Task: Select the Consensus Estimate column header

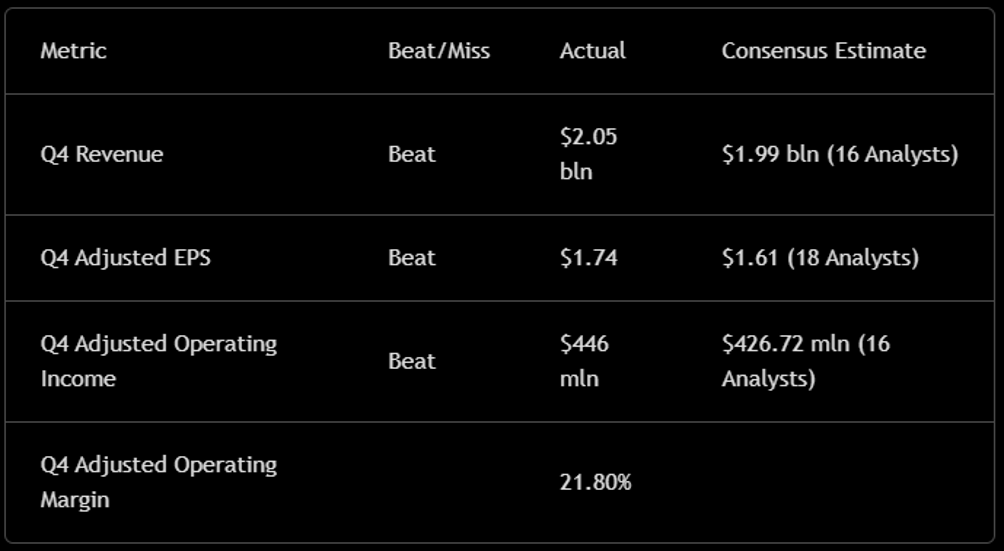Action: click(823, 51)
